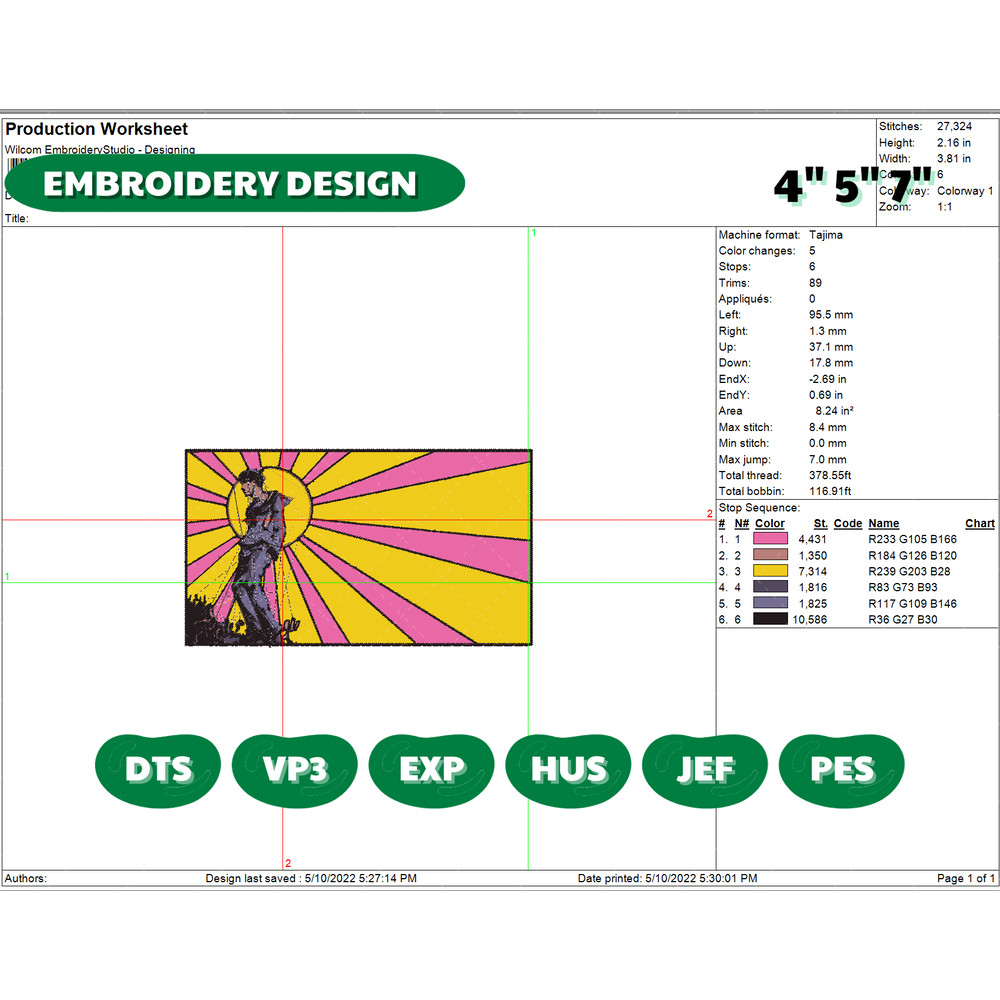This screenshot has width=1000, height=1000.
Task: Click the Code column header
Action: point(847,523)
